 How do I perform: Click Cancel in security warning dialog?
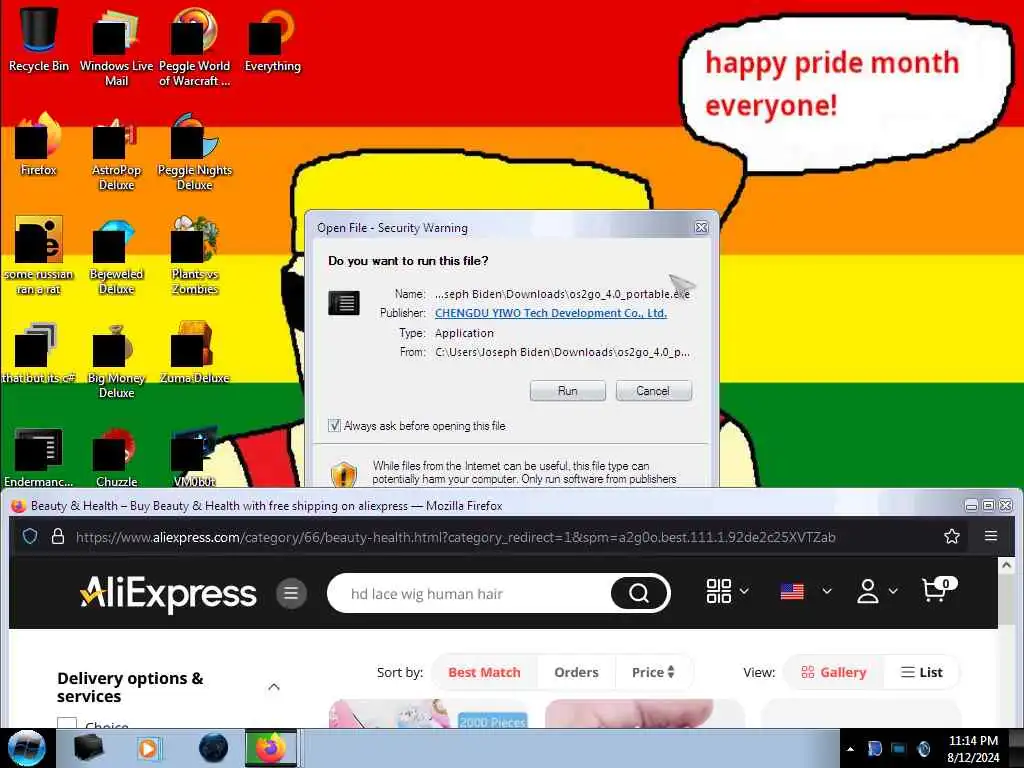653,391
